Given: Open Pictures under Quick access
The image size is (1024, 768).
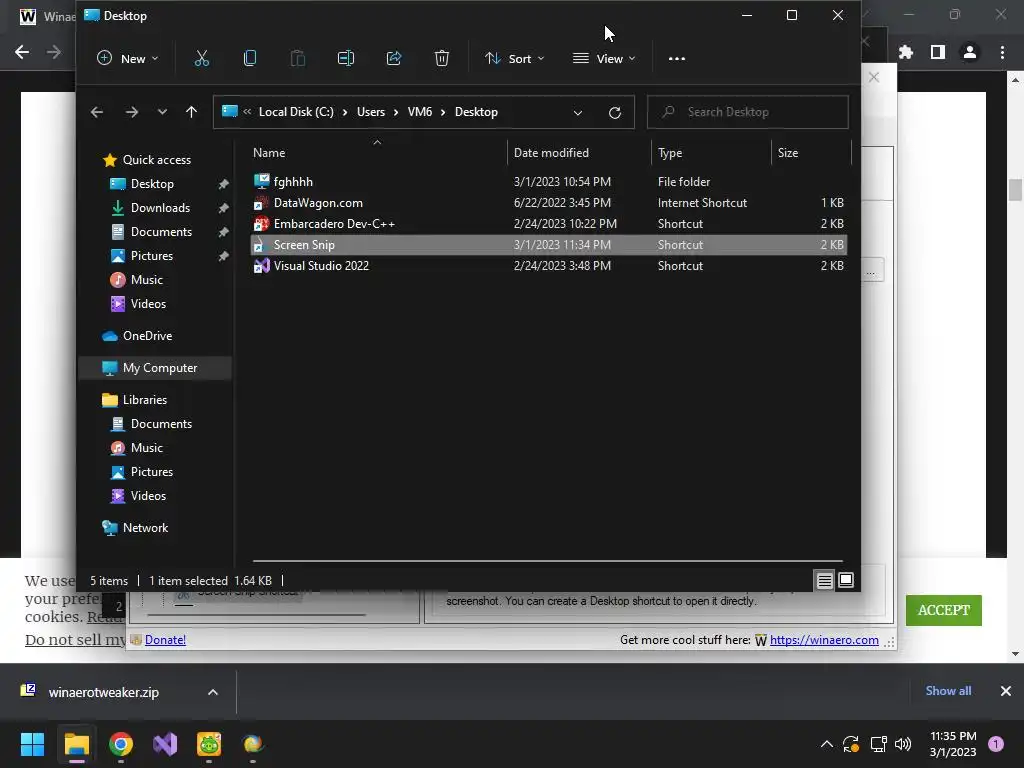Looking at the screenshot, I should [152, 256].
